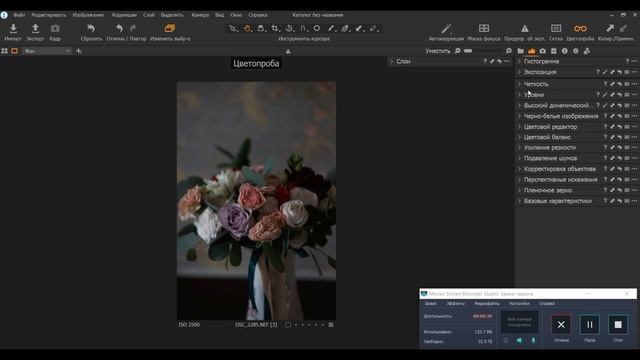This screenshot has height=360, width=640.
Task: Expand the Подавление шумов panel
Action: coord(519,158)
